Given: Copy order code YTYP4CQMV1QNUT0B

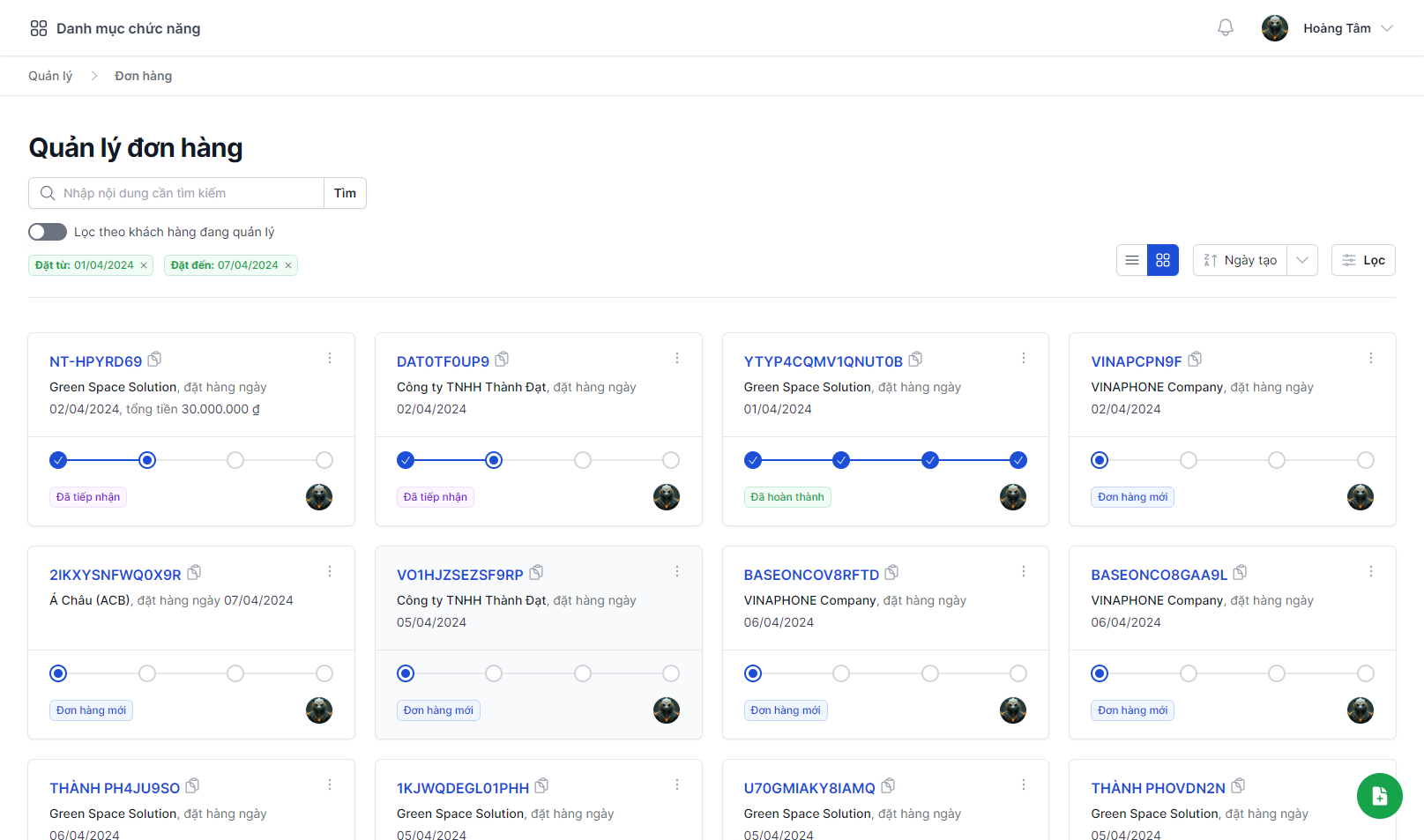Looking at the screenshot, I should (915, 360).
